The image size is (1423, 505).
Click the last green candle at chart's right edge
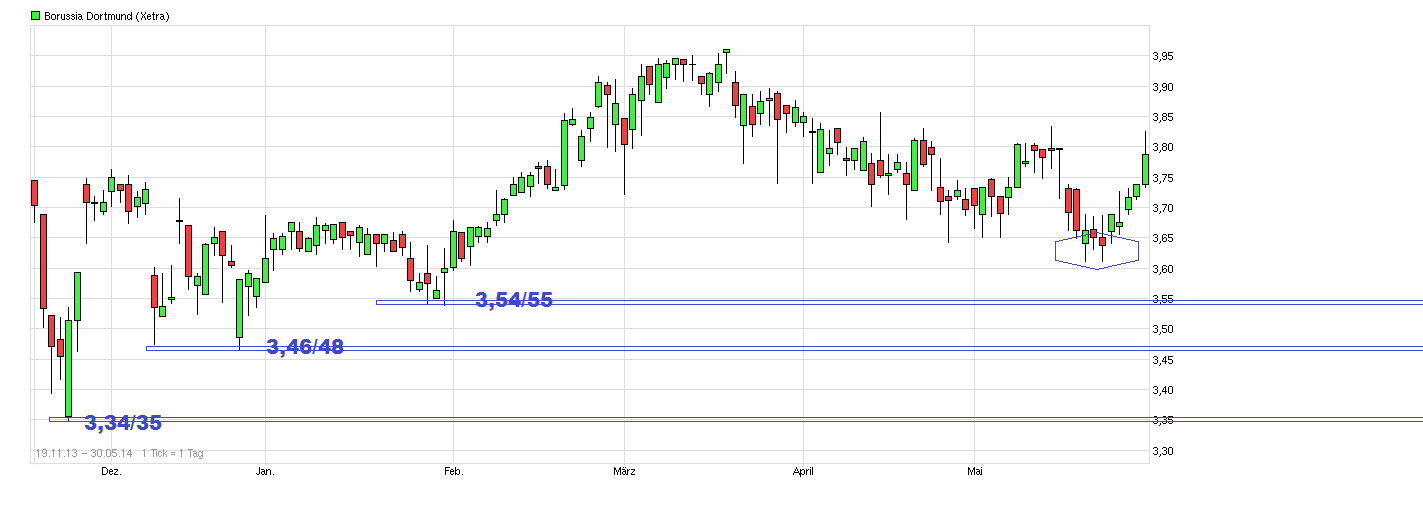(1146, 168)
